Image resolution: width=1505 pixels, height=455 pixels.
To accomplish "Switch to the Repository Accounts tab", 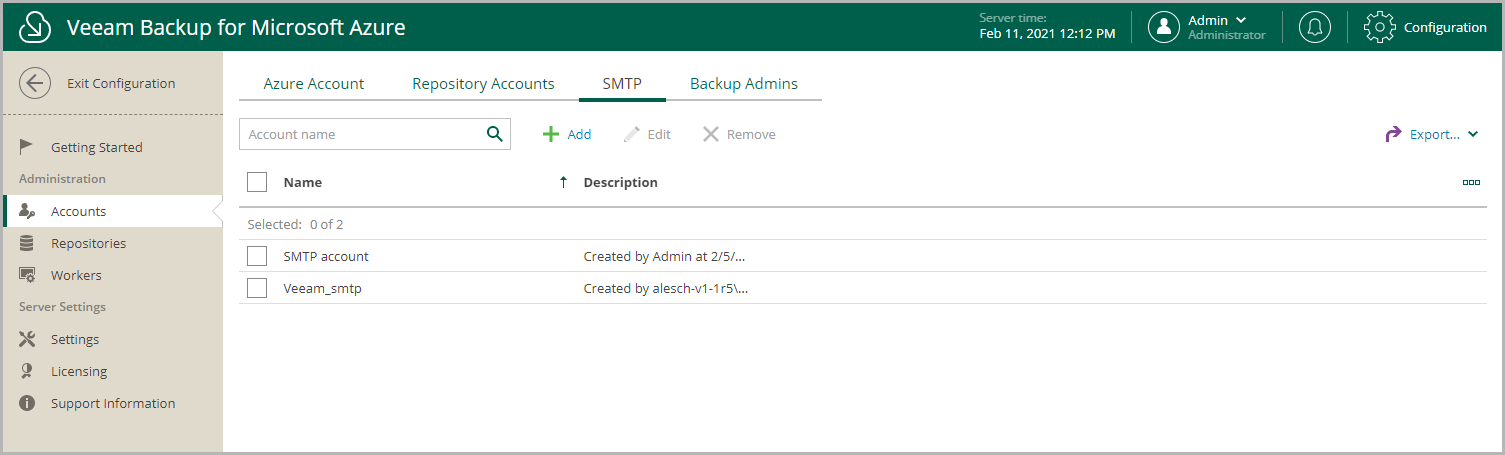I will coord(483,84).
